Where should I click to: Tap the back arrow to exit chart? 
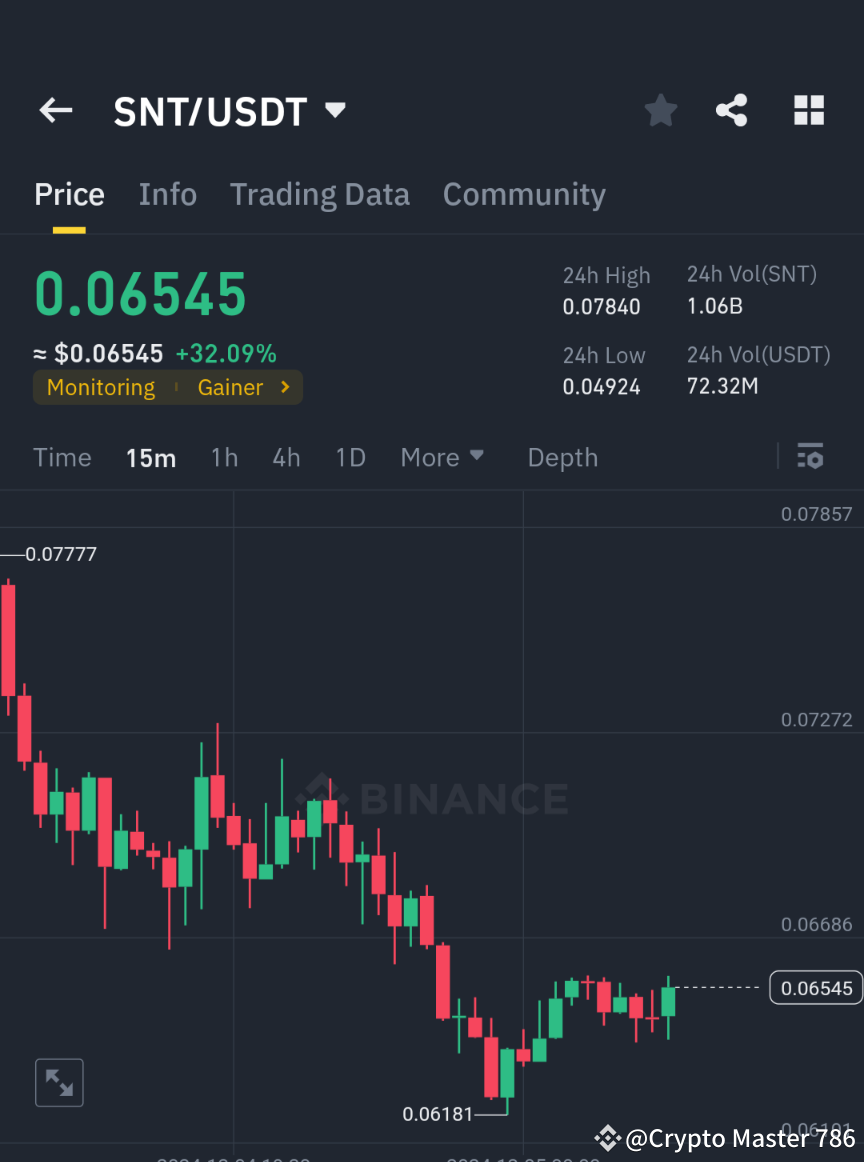[55, 110]
